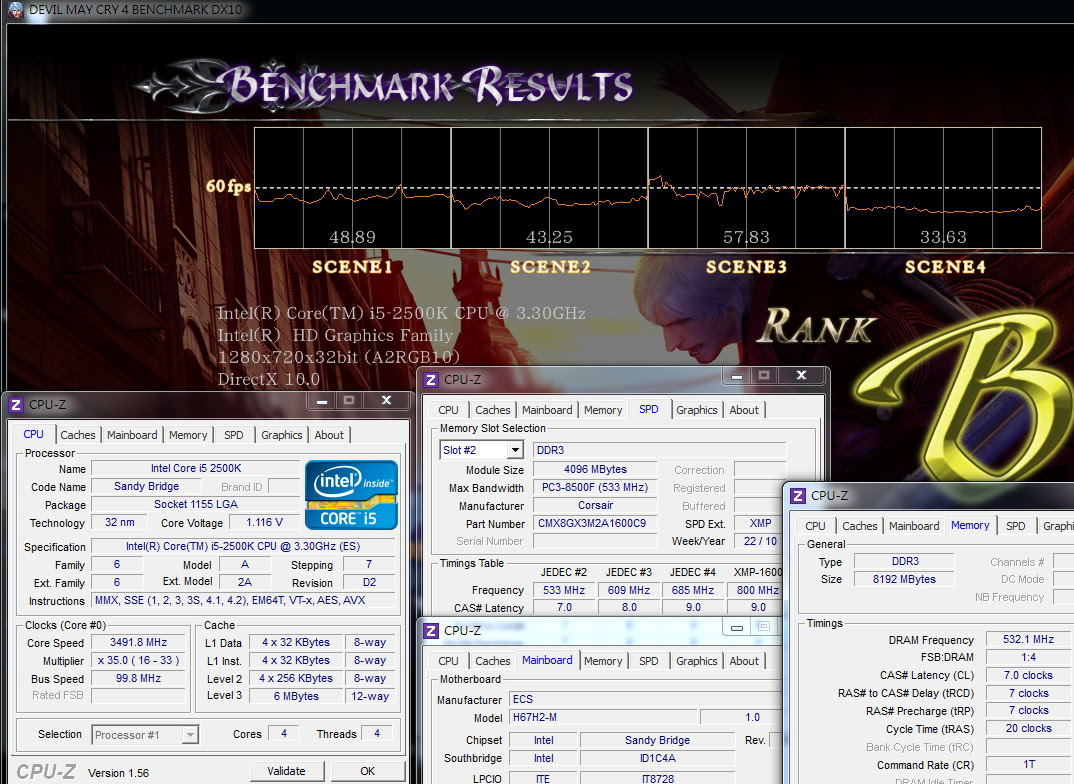Select Caches tab in Memory CPU-Z window
The width and height of the screenshot is (1074, 784).
pyautogui.click(x=860, y=526)
